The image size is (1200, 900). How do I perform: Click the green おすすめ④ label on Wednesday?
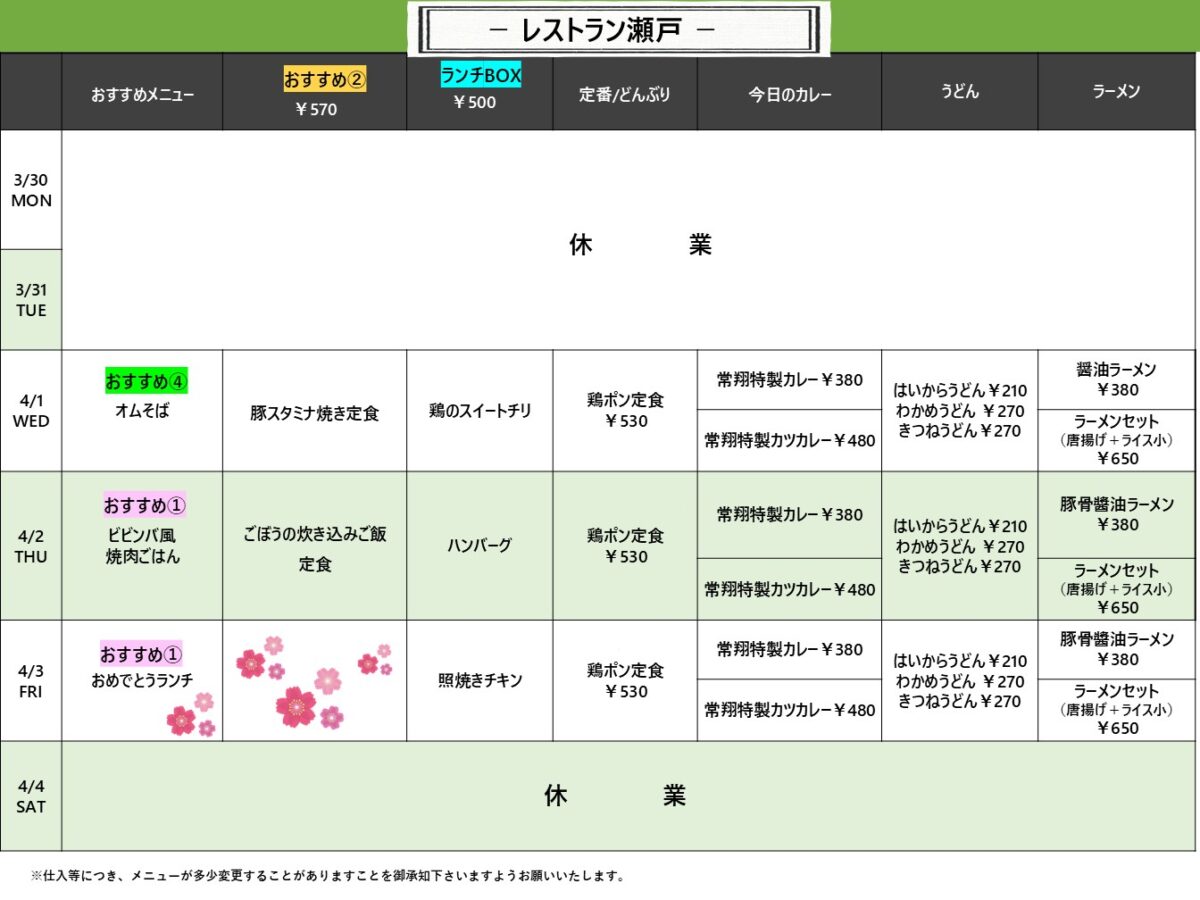coord(147,381)
